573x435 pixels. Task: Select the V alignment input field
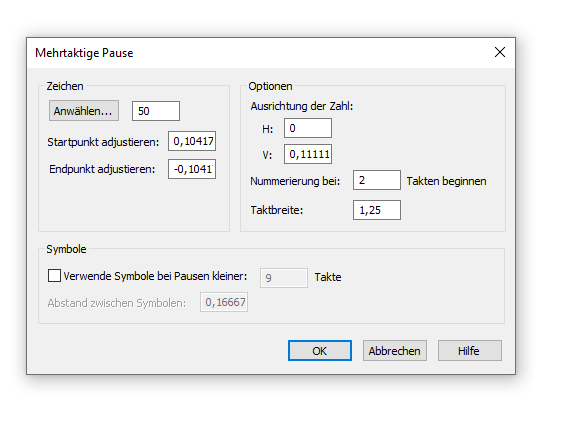click(308, 154)
